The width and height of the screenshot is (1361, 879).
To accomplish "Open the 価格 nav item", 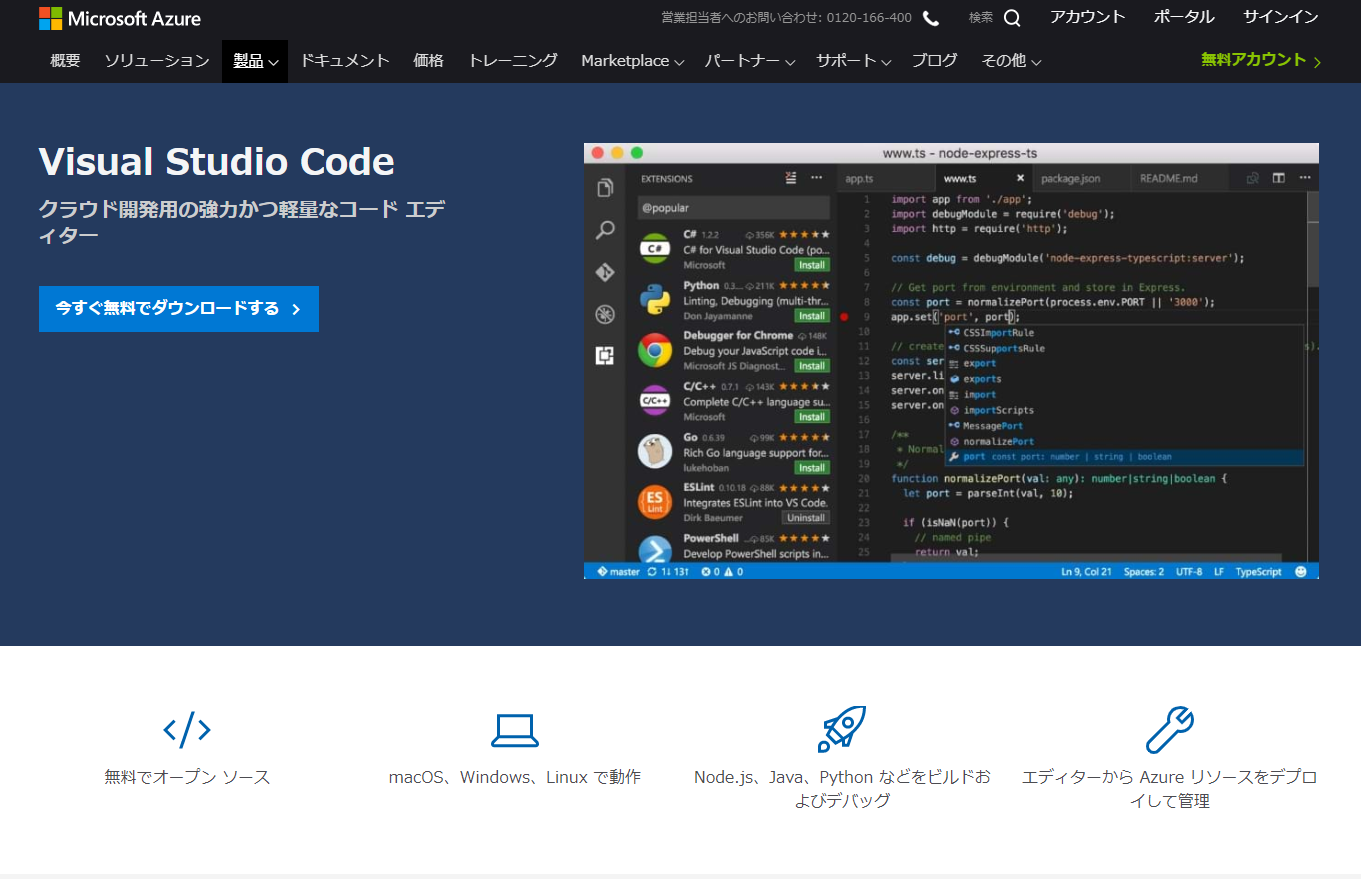I will pyautogui.click(x=428, y=61).
